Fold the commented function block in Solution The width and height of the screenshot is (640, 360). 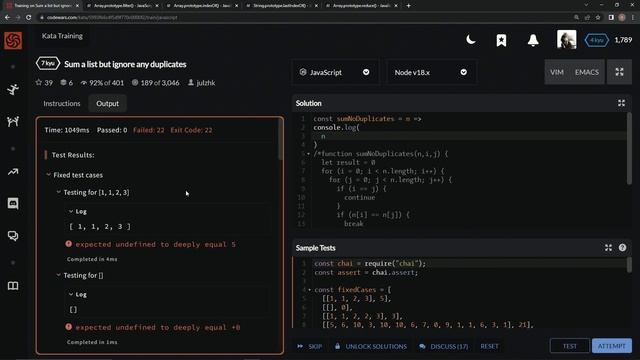click(308, 154)
